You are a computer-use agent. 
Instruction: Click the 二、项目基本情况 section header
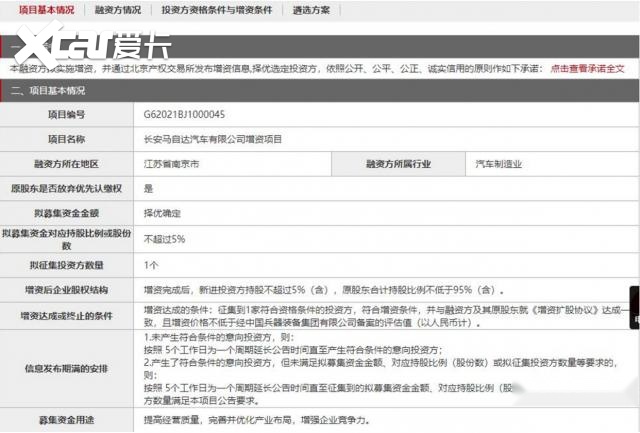point(320,91)
